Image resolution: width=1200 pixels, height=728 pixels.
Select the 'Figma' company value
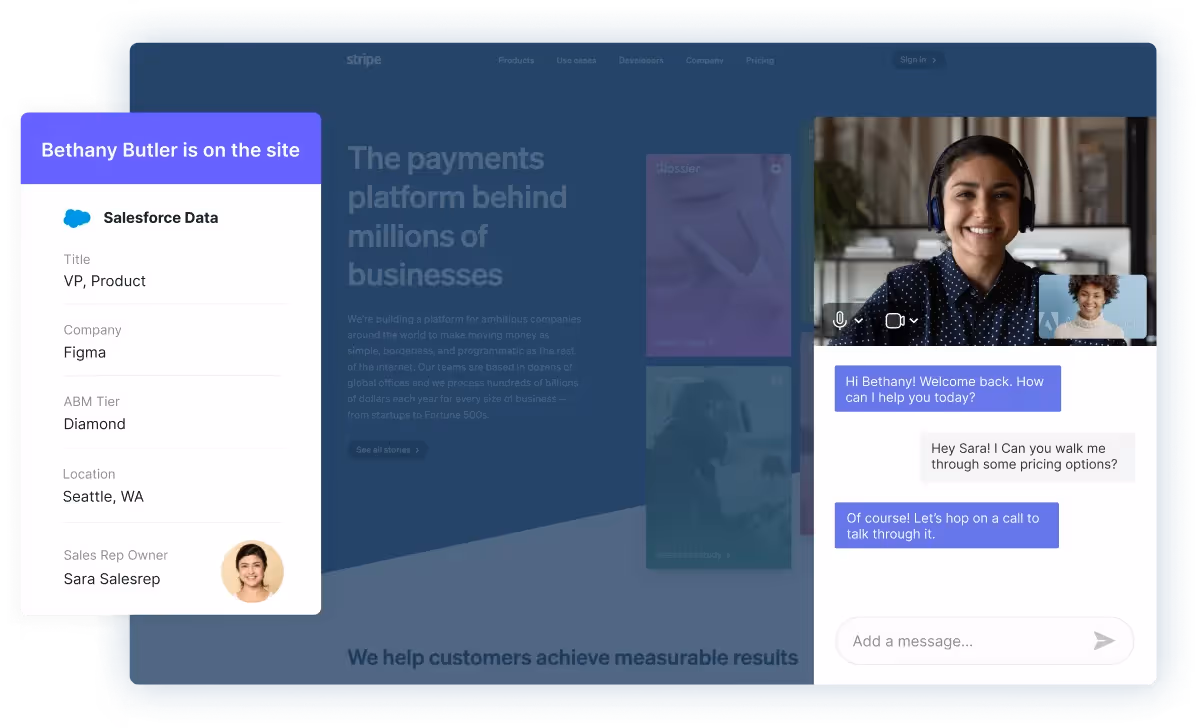[x=85, y=353]
